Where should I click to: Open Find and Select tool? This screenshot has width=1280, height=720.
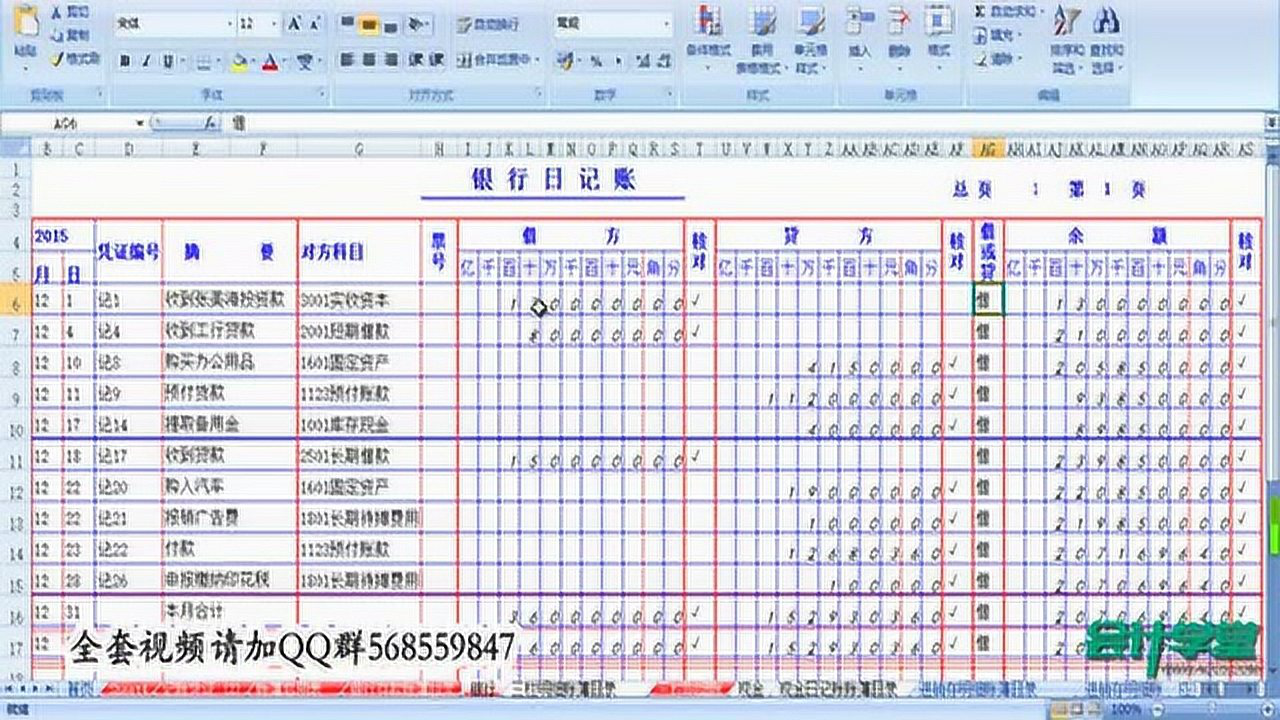coord(1107,35)
